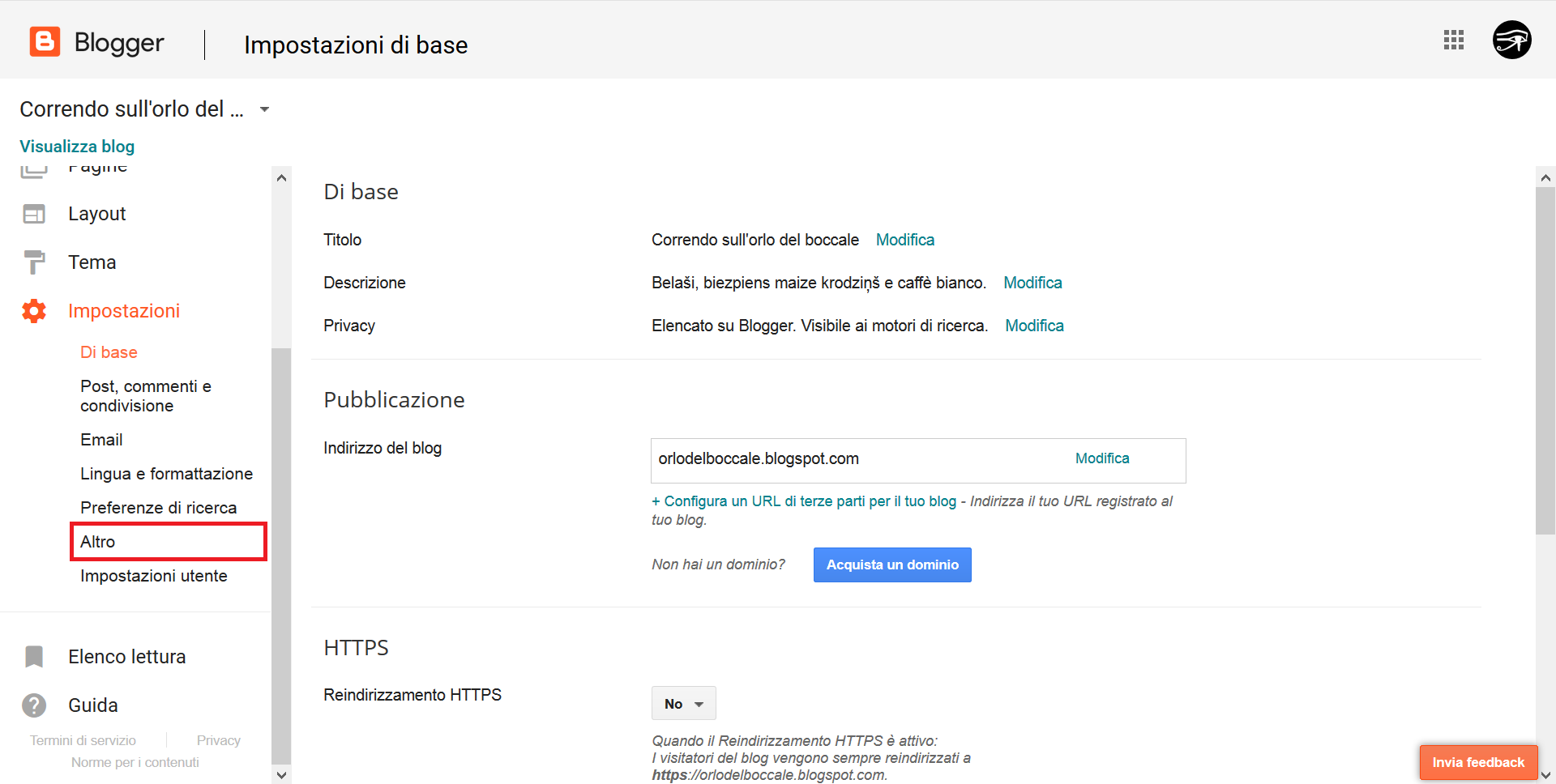Open Termini di servizio link
The width and height of the screenshot is (1556, 784).
point(83,740)
